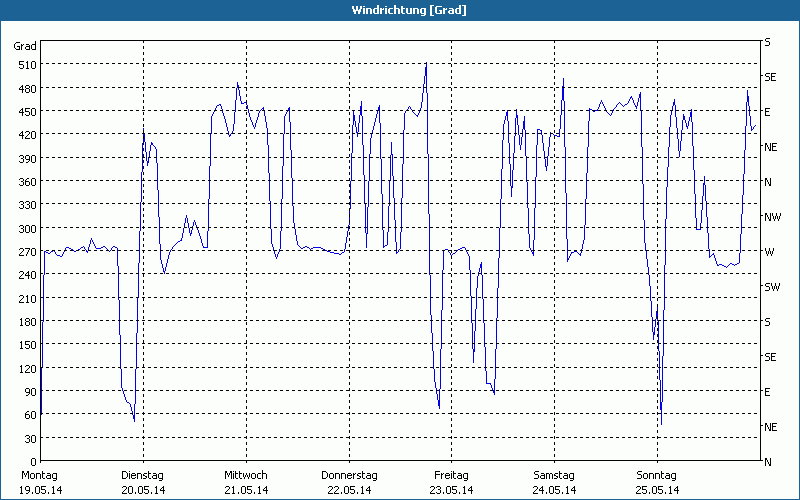Select the SW compass direction label
Viewport: 800px width, 500px height.
pyautogui.click(x=771, y=287)
